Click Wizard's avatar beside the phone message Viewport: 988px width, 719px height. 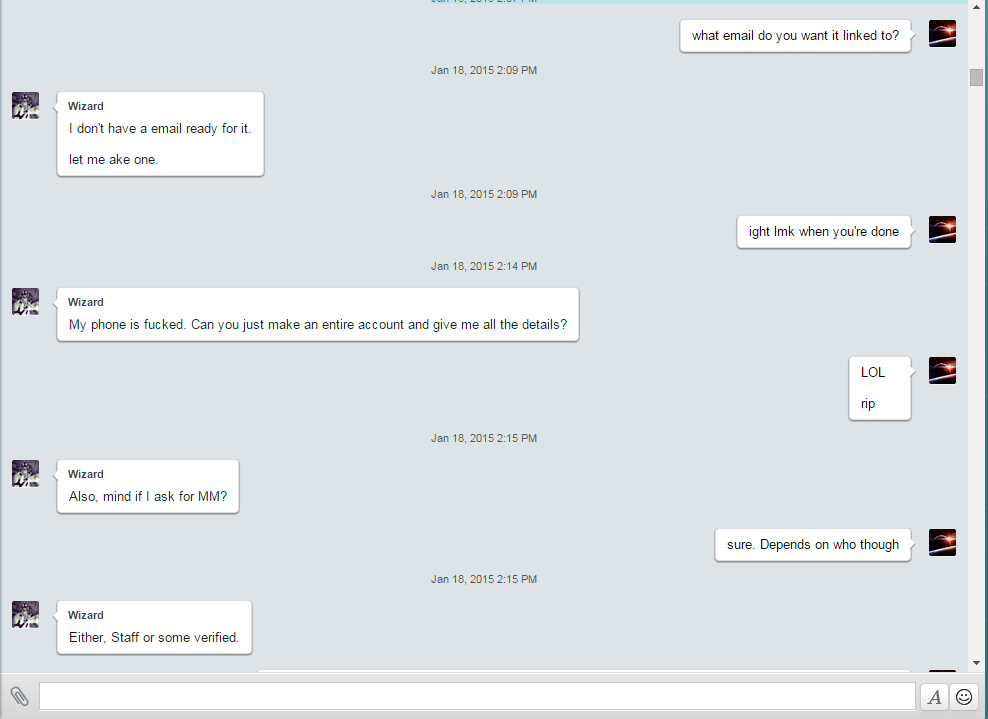pyautogui.click(x=25, y=301)
